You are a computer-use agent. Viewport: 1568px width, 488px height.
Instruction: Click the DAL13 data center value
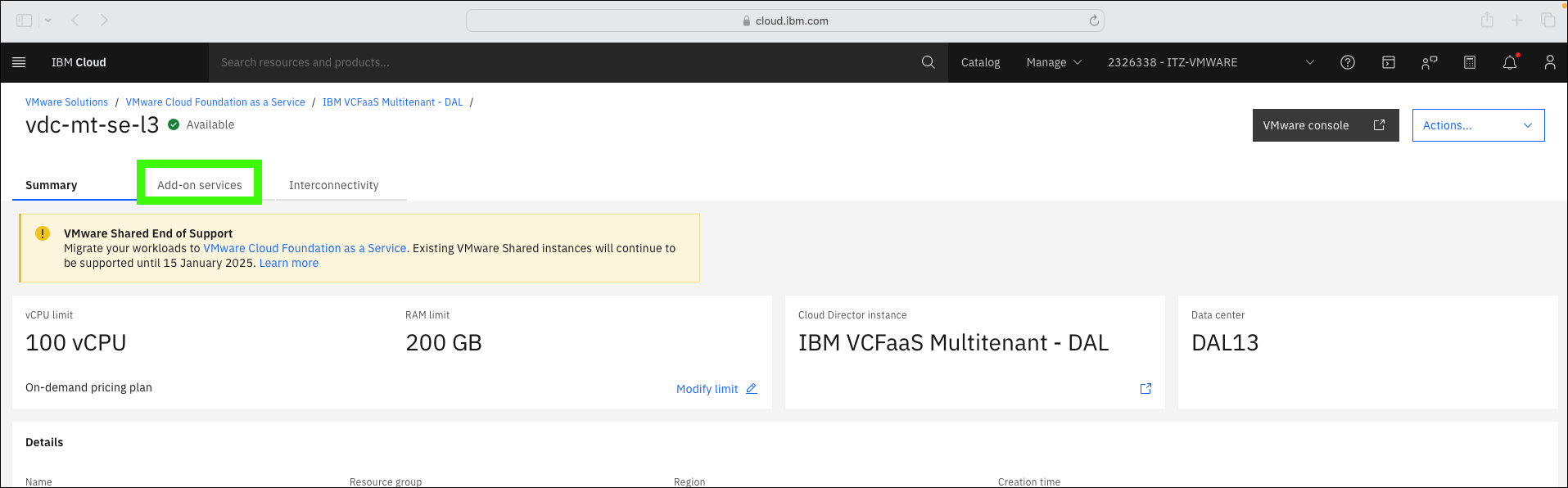[x=1225, y=342]
